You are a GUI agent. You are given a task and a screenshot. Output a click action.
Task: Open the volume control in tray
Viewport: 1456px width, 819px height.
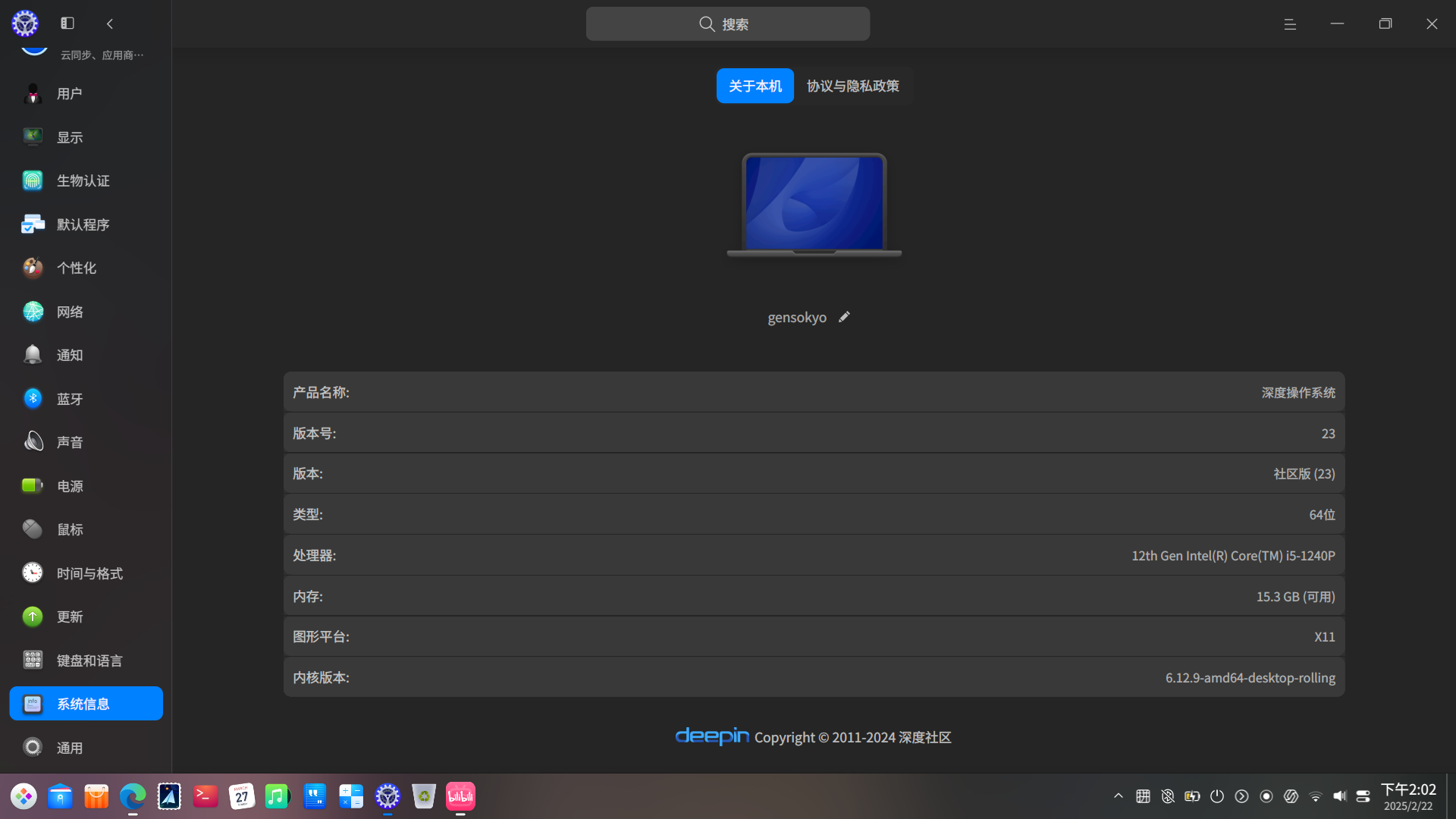(x=1339, y=796)
